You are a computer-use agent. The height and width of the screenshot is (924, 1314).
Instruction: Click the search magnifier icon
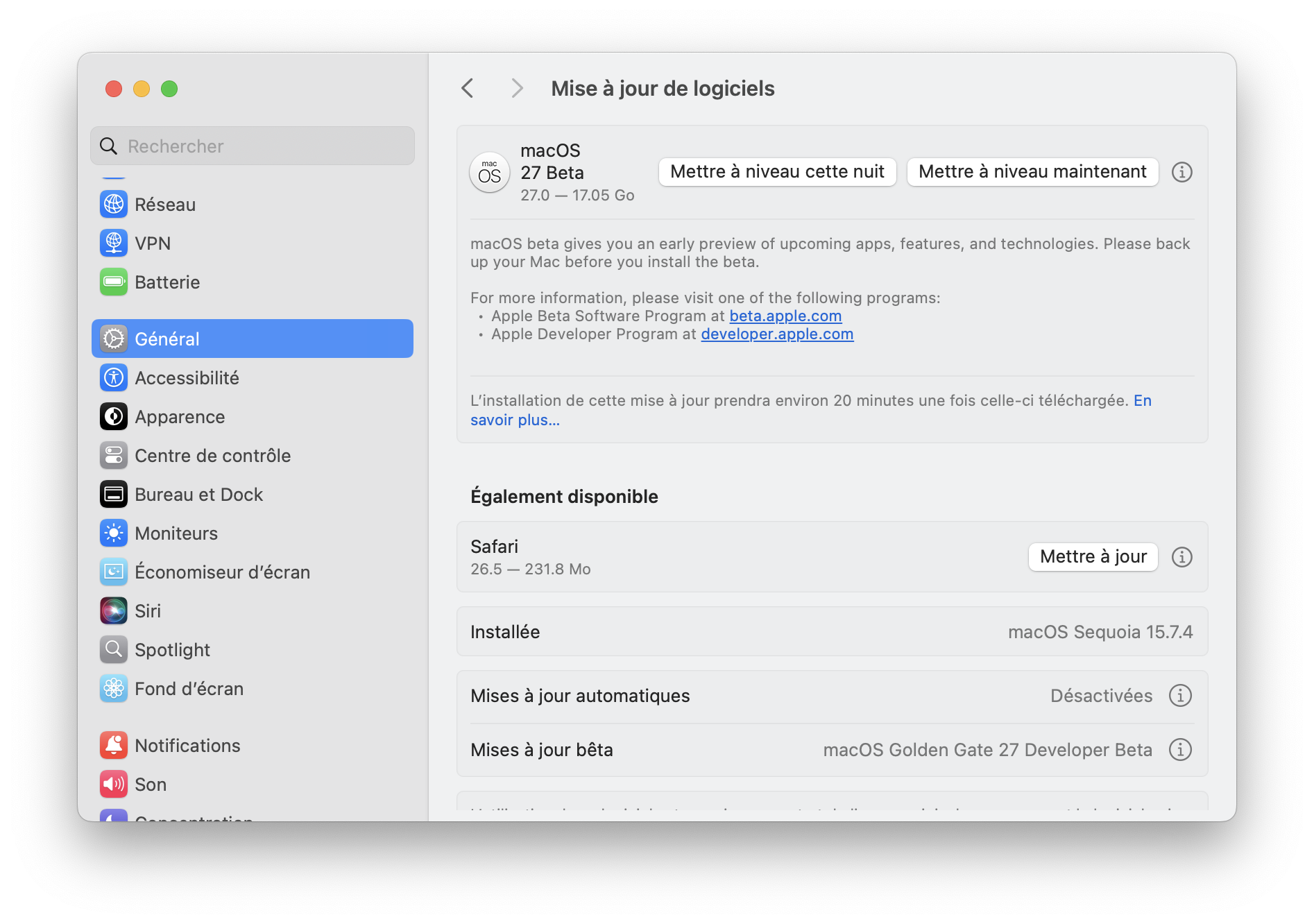coord(109,146)
